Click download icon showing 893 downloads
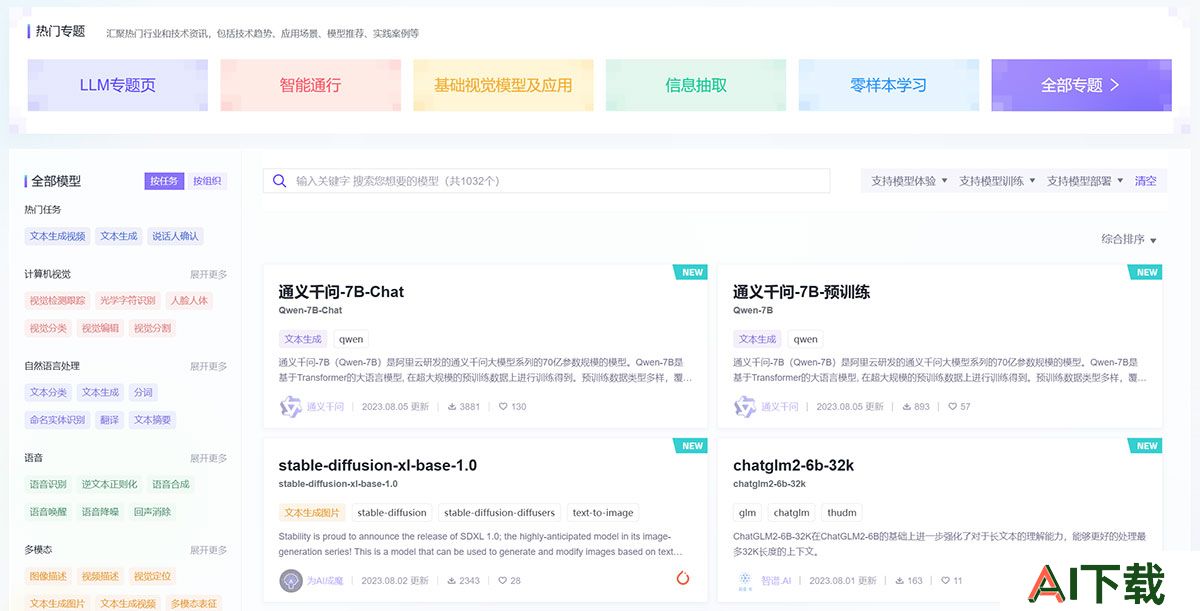1200x611 pixels. click(x=906, y=407)
